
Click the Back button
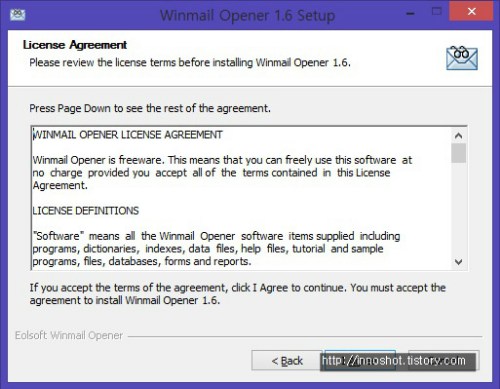tap(287, 361)
